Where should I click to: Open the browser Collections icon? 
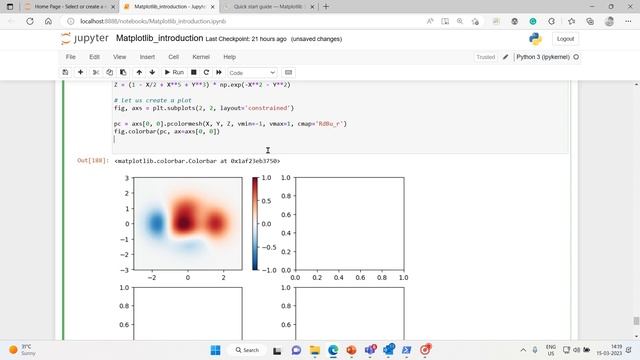[x=590, y=21]
